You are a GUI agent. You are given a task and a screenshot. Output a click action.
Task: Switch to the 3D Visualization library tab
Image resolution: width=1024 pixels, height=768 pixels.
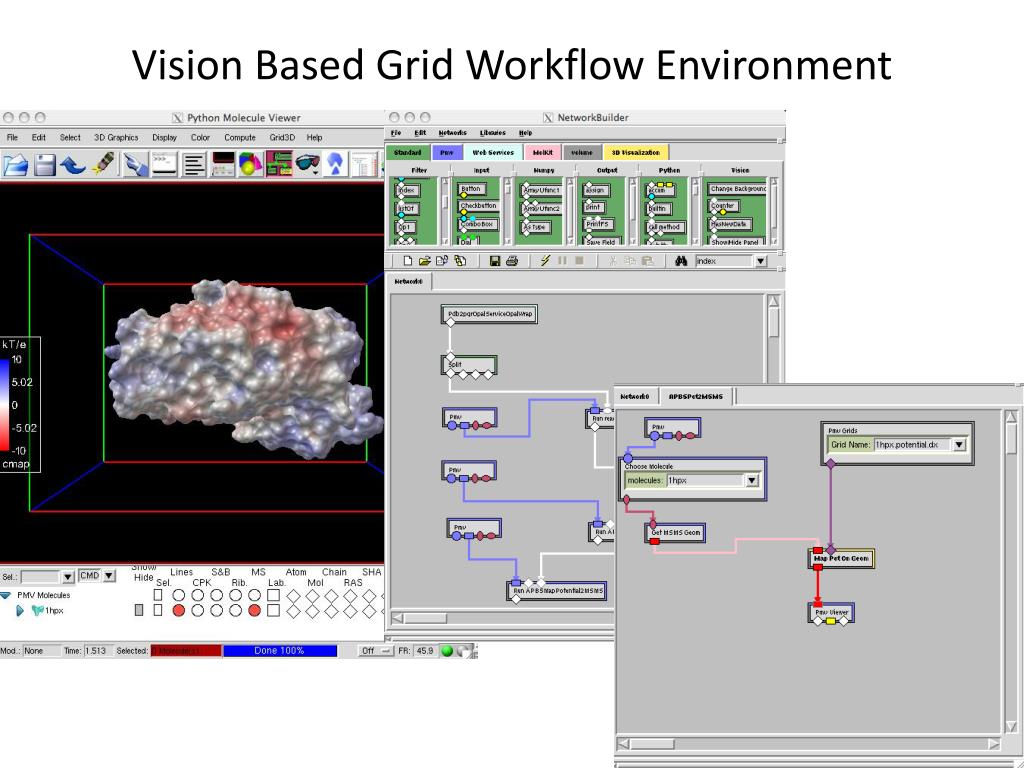click(635, 152)
